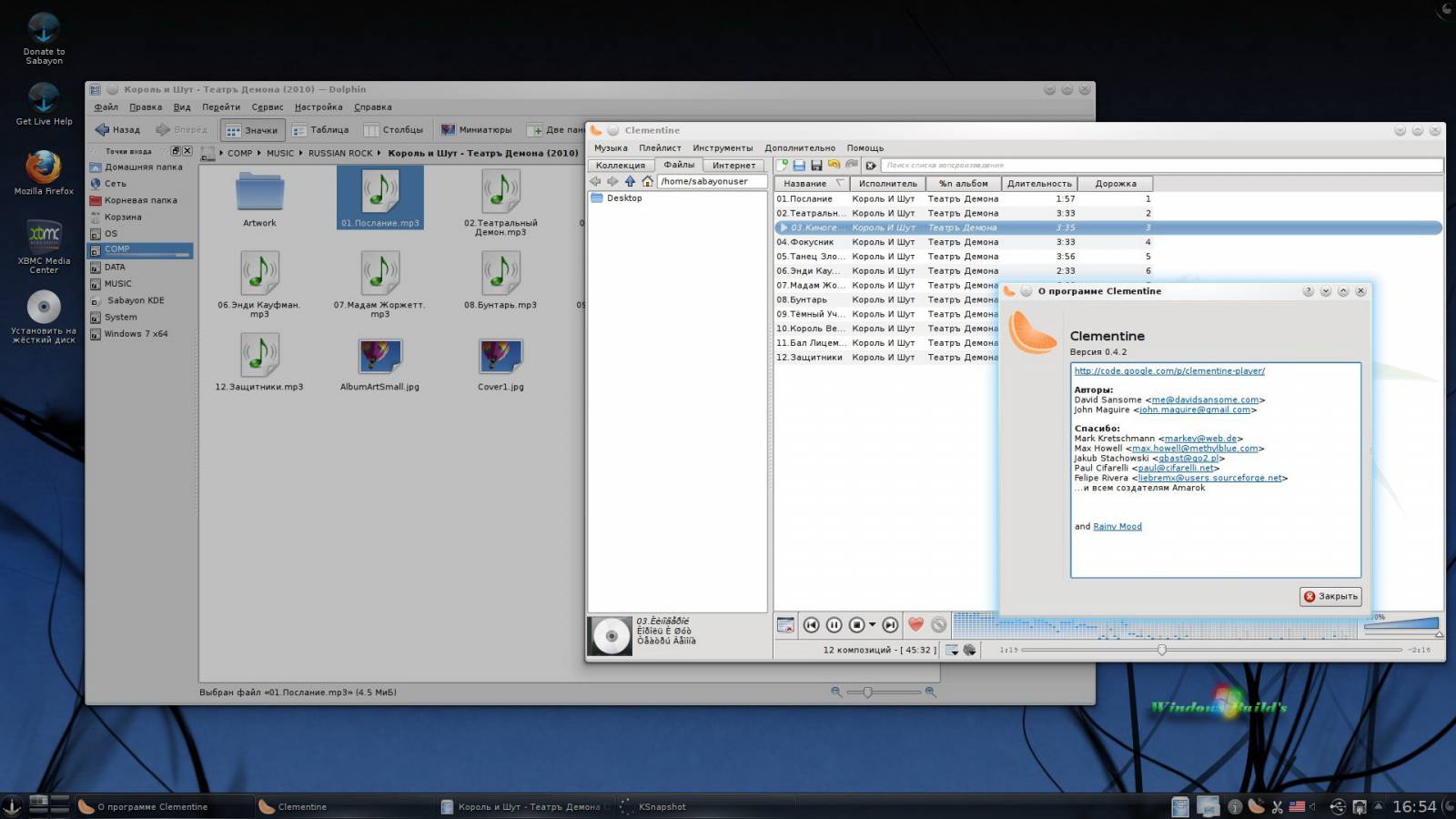Click the clear playlist icon beside previous-track button
This screenshot has height=819, width=1456.
point(785,624)
